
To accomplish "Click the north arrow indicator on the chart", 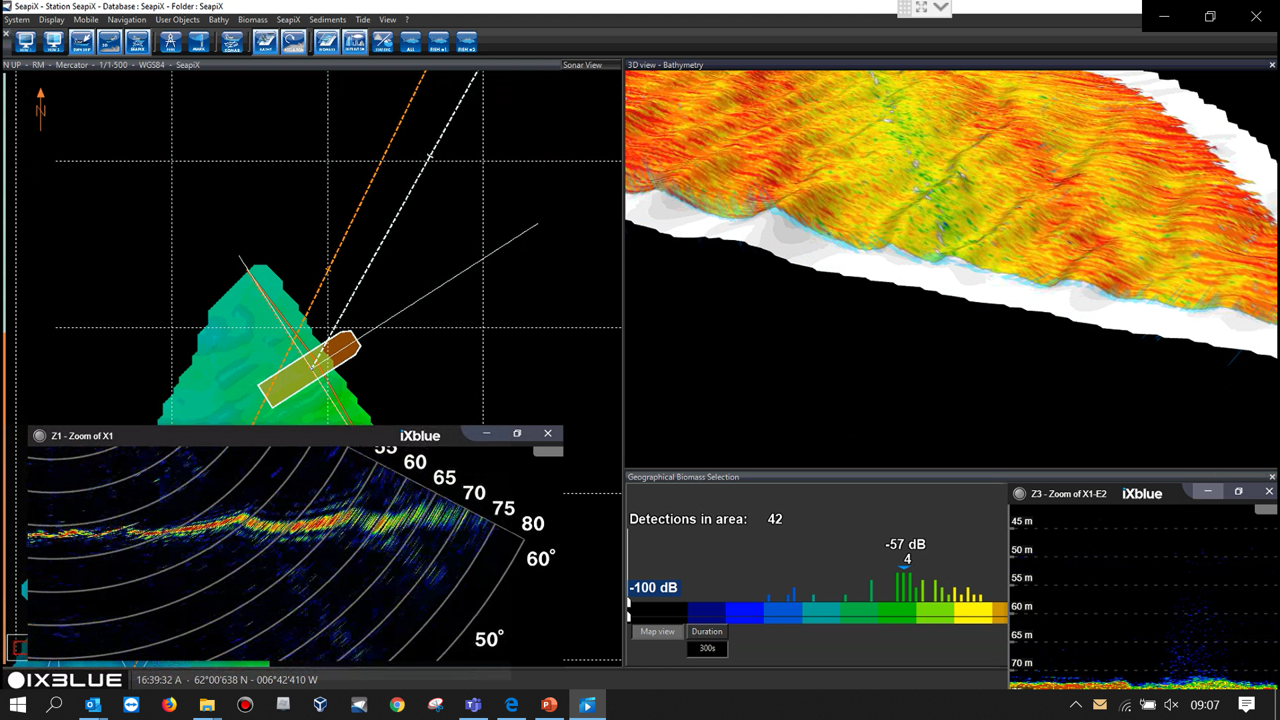I will coord(41,108).
